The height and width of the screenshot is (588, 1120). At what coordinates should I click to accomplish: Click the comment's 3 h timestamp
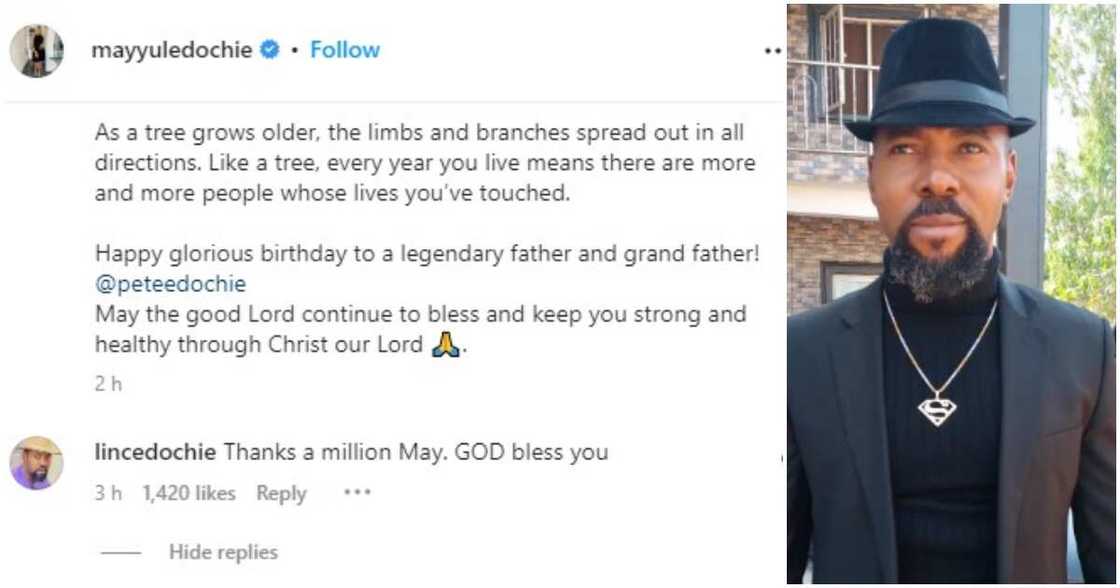point(108,493)
